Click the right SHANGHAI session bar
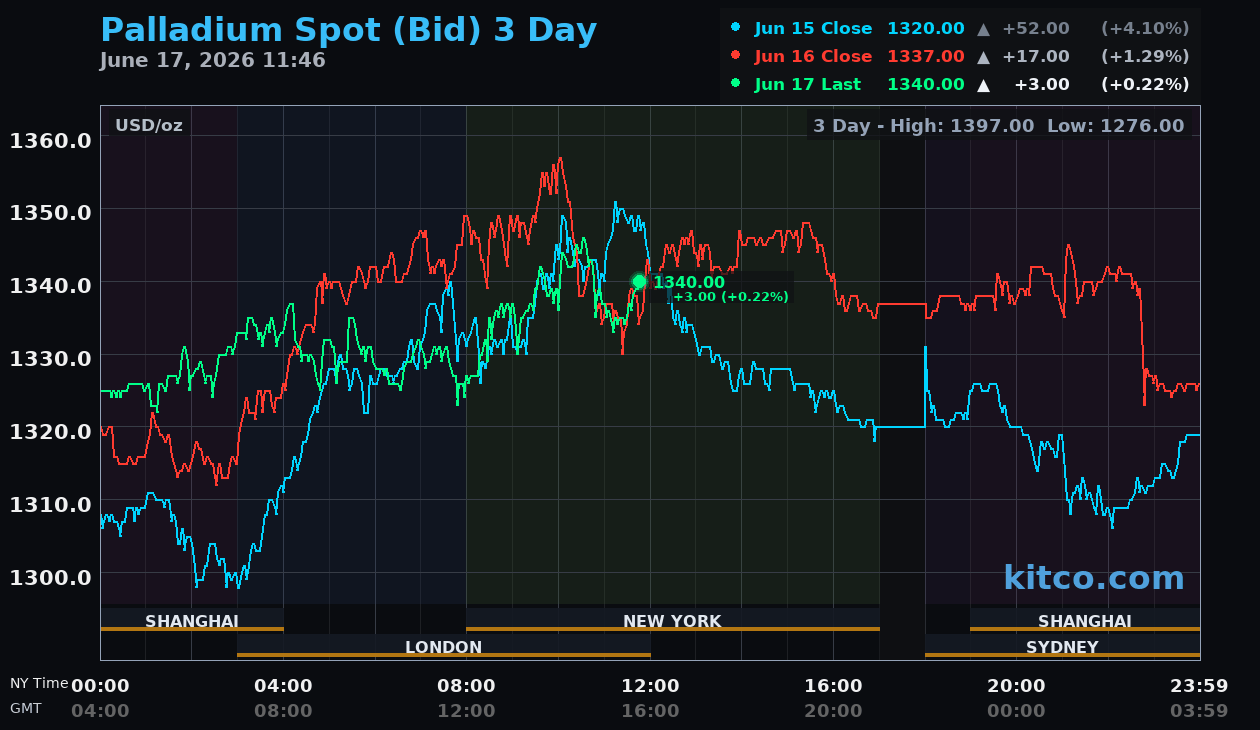The height and width of the screenshot is (730, 1260). (1085, 621)
